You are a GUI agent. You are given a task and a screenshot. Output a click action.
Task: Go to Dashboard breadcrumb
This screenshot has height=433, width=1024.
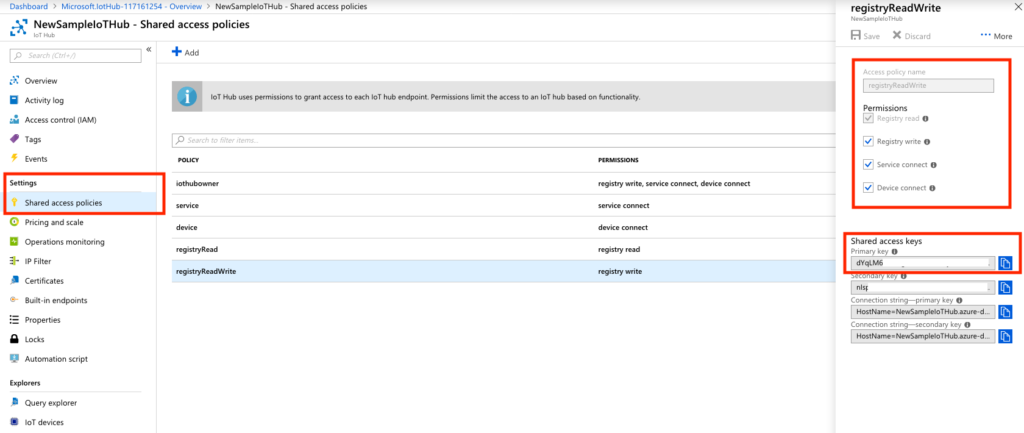[x=29, y=7]
